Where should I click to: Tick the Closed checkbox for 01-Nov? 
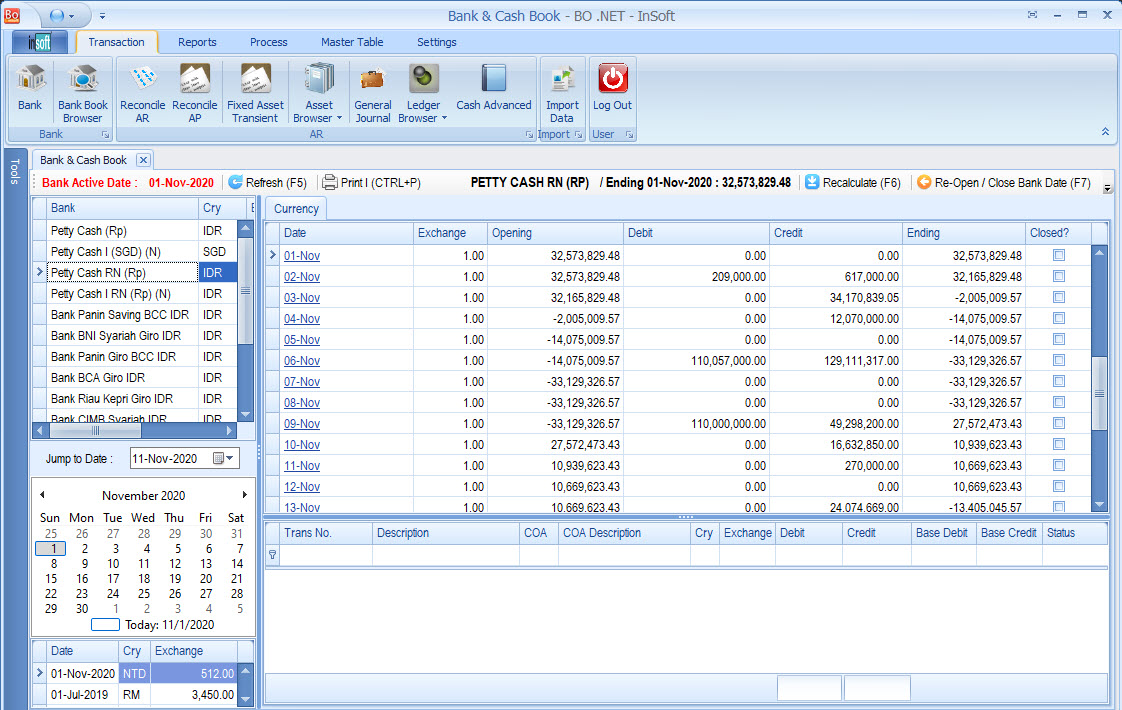1059,256
